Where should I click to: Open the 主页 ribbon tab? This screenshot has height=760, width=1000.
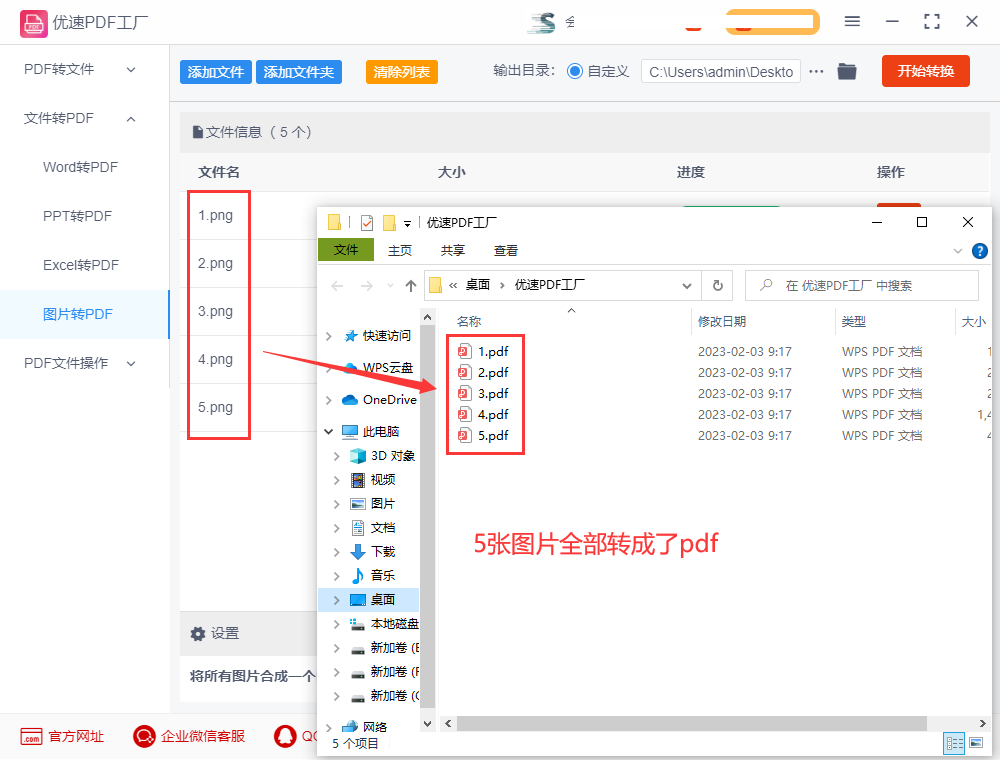(x=400, y=251)
